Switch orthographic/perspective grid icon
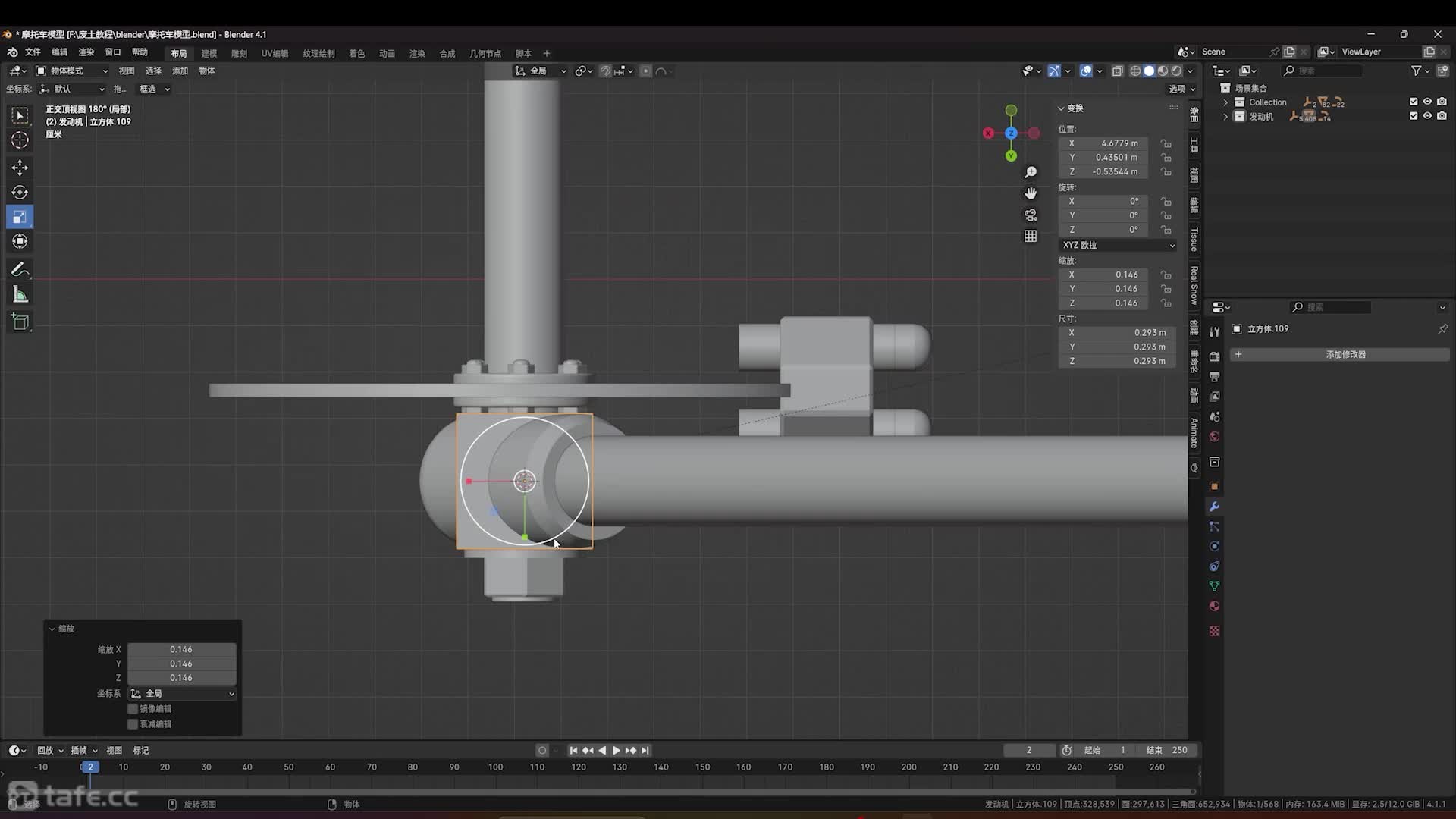The image size is (1456, 819). [x=1031, y=237]
